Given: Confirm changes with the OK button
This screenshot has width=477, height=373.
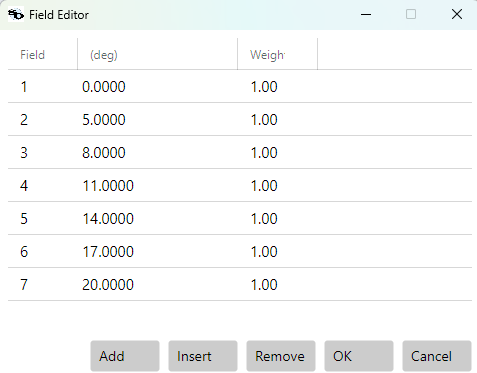Looking at the screenshot, I should 359,356.
